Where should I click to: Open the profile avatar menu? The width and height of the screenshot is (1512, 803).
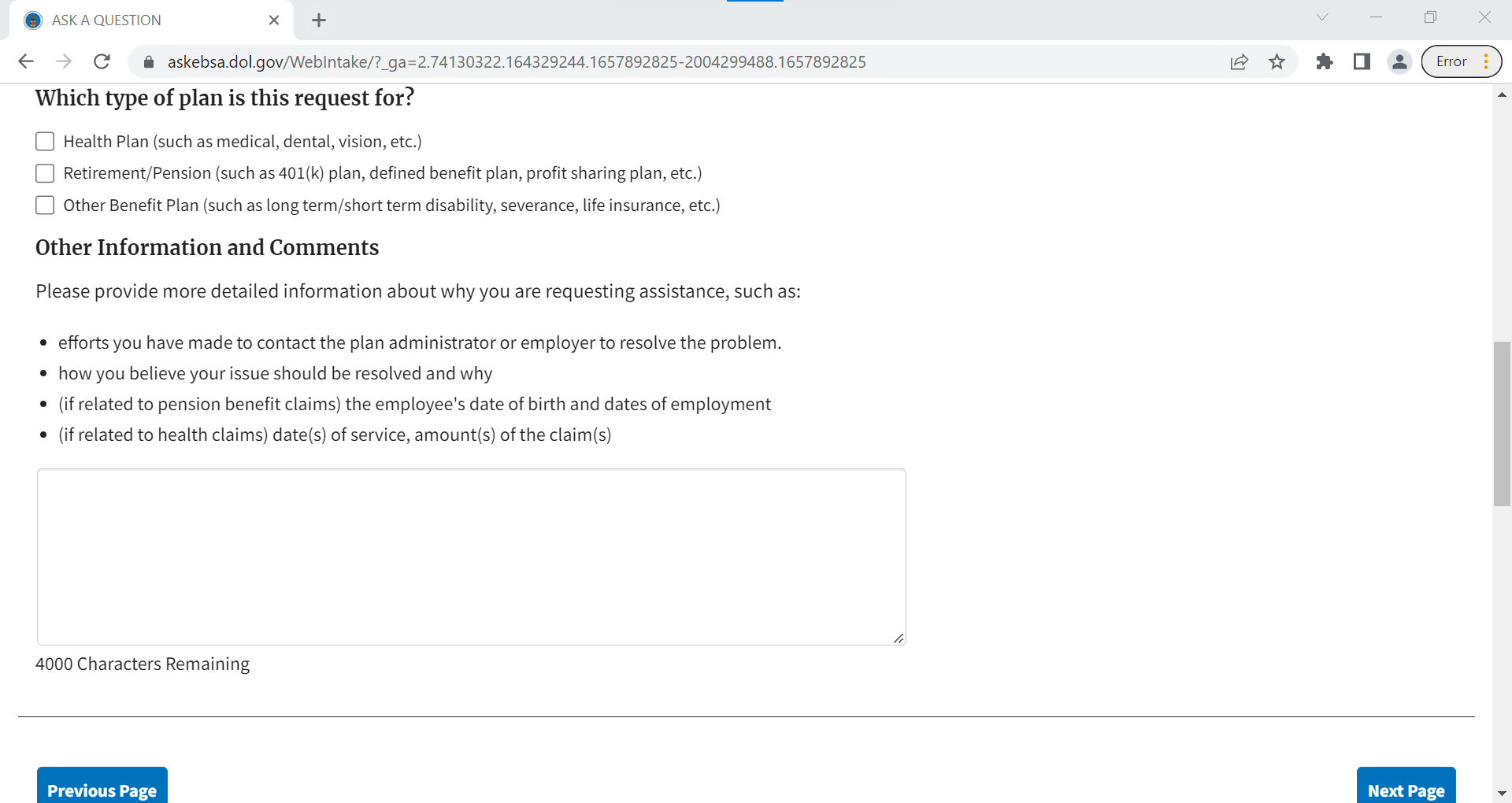(1399, 61)
